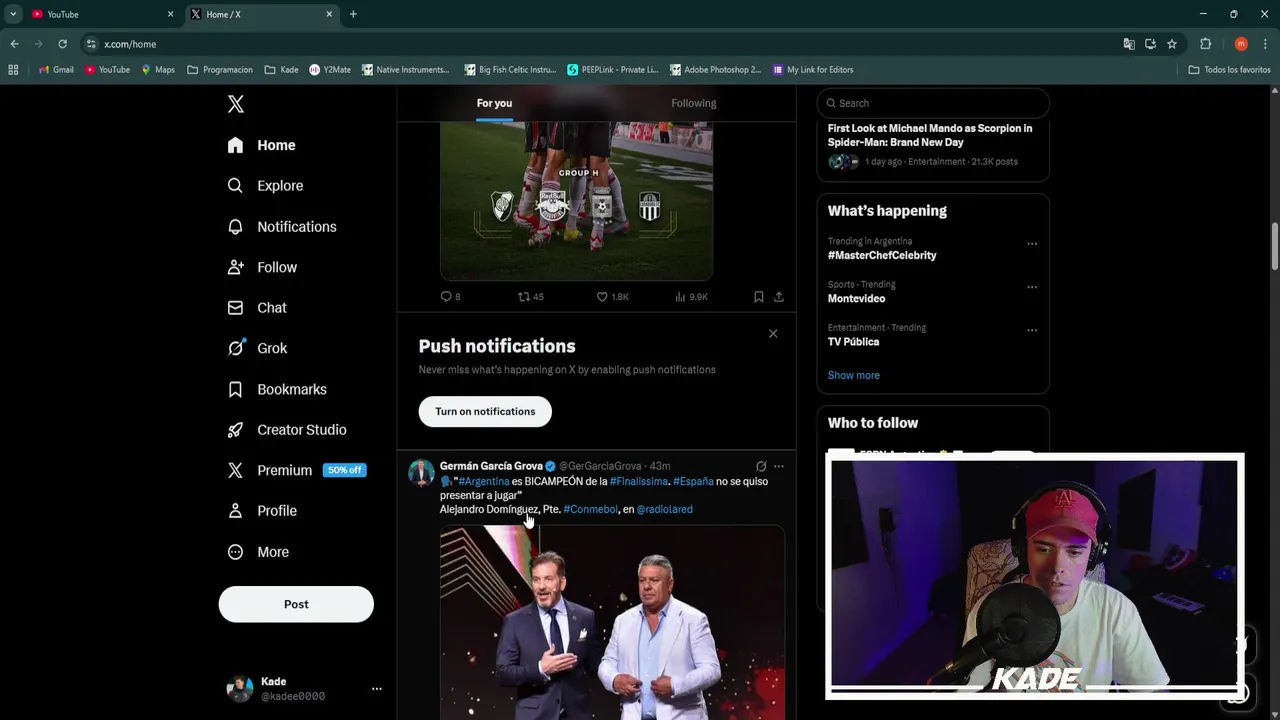1280x720 pixels.
Task: Open the #España hashtag link
Action: pyautogui.click(x=693, y=482)
